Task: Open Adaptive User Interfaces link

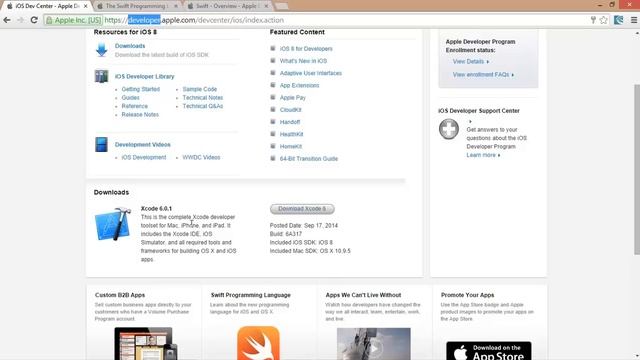Action: coord(311,73)
